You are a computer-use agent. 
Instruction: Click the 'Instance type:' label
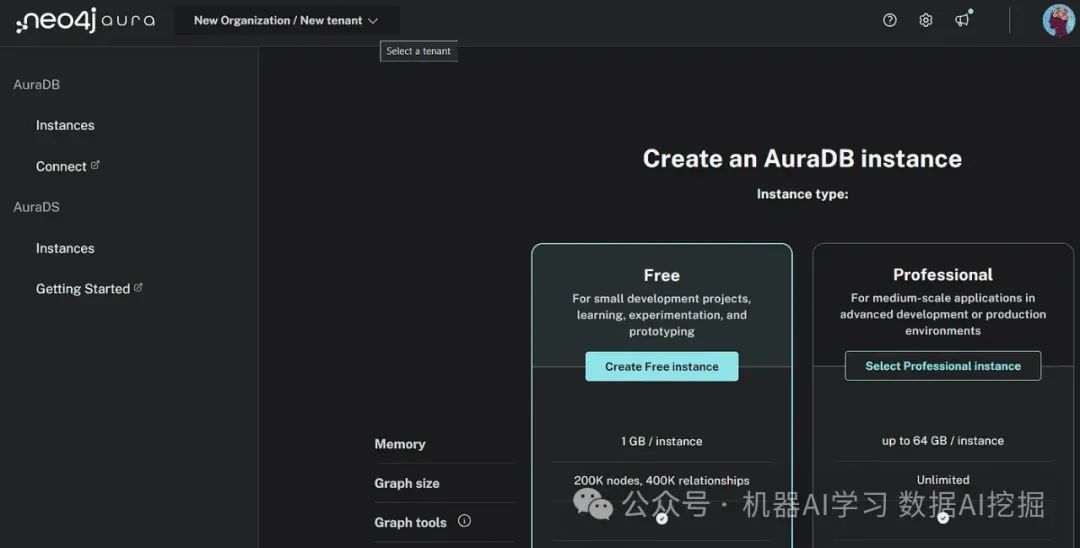coord(802,194)
